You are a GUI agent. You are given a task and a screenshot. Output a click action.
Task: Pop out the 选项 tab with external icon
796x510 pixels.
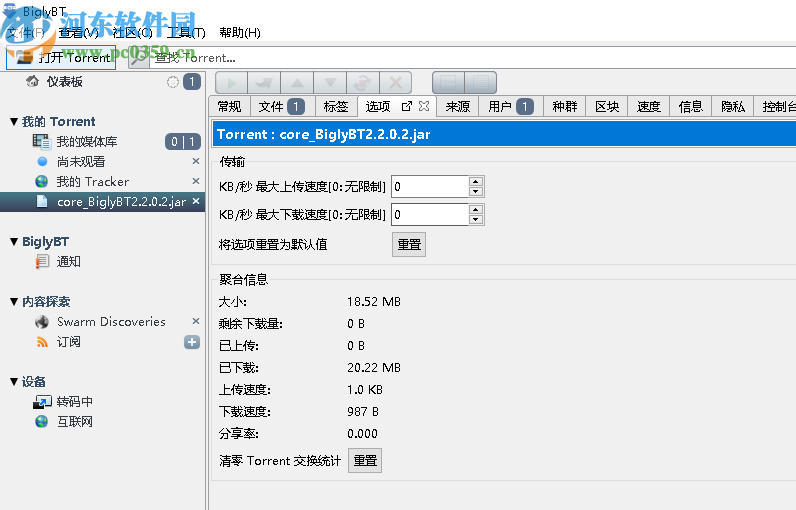click(x=407, y=106)
